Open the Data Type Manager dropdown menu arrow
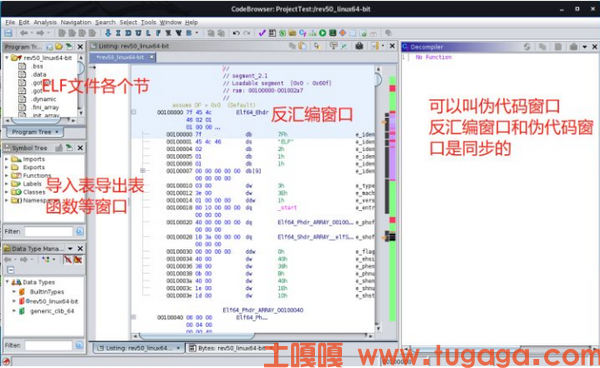 [70, 249]
